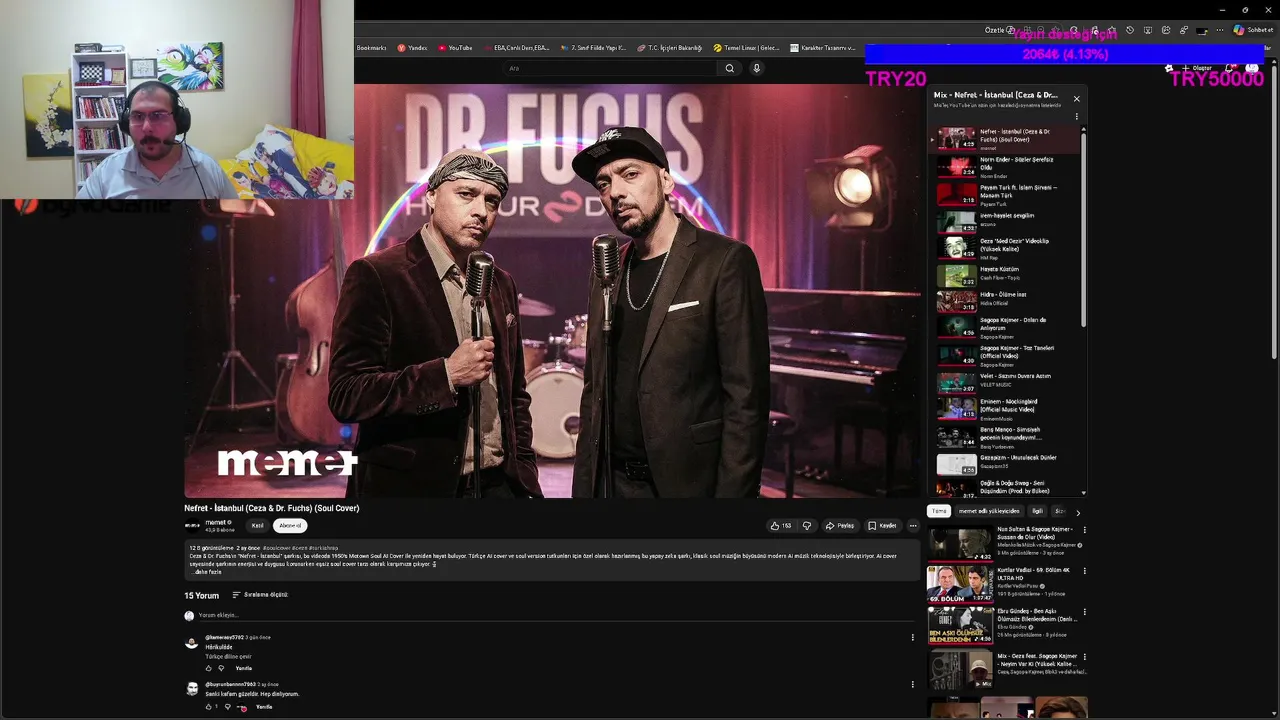The width and height of the screenshot is (1280, 720).
Task: Open the T.C. İçişleri Bakanlığı bookmark
Action: click(670, 48)
